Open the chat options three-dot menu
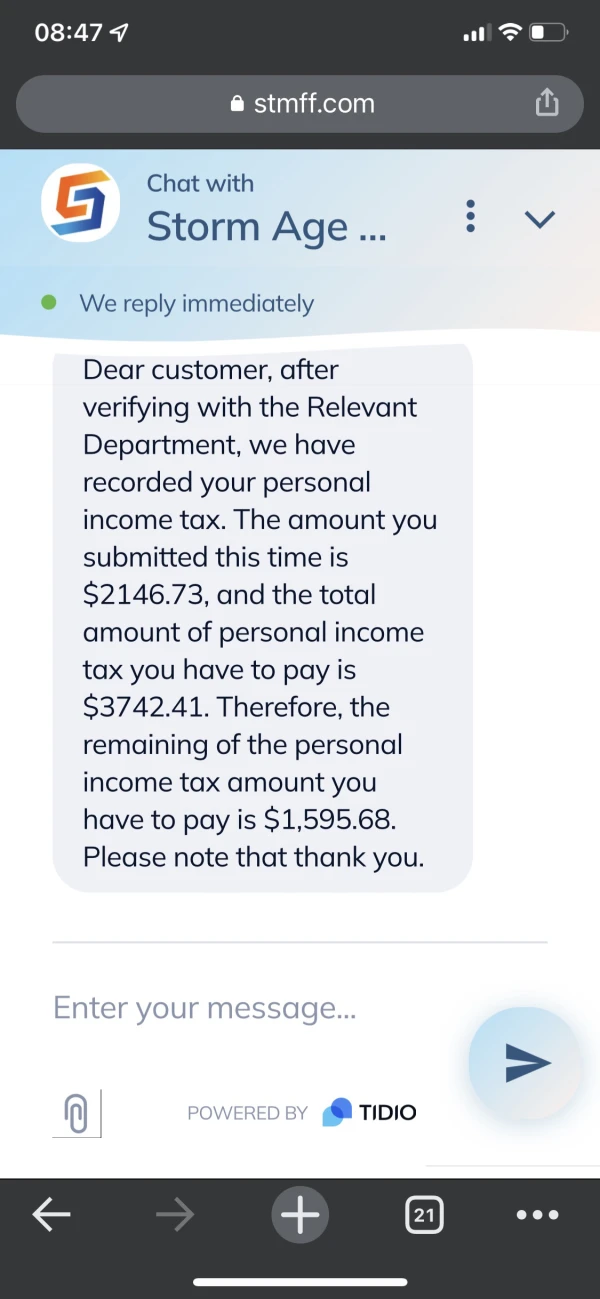Image resolution: width=600 pixels, height=1299 pixels. [471, 216]
